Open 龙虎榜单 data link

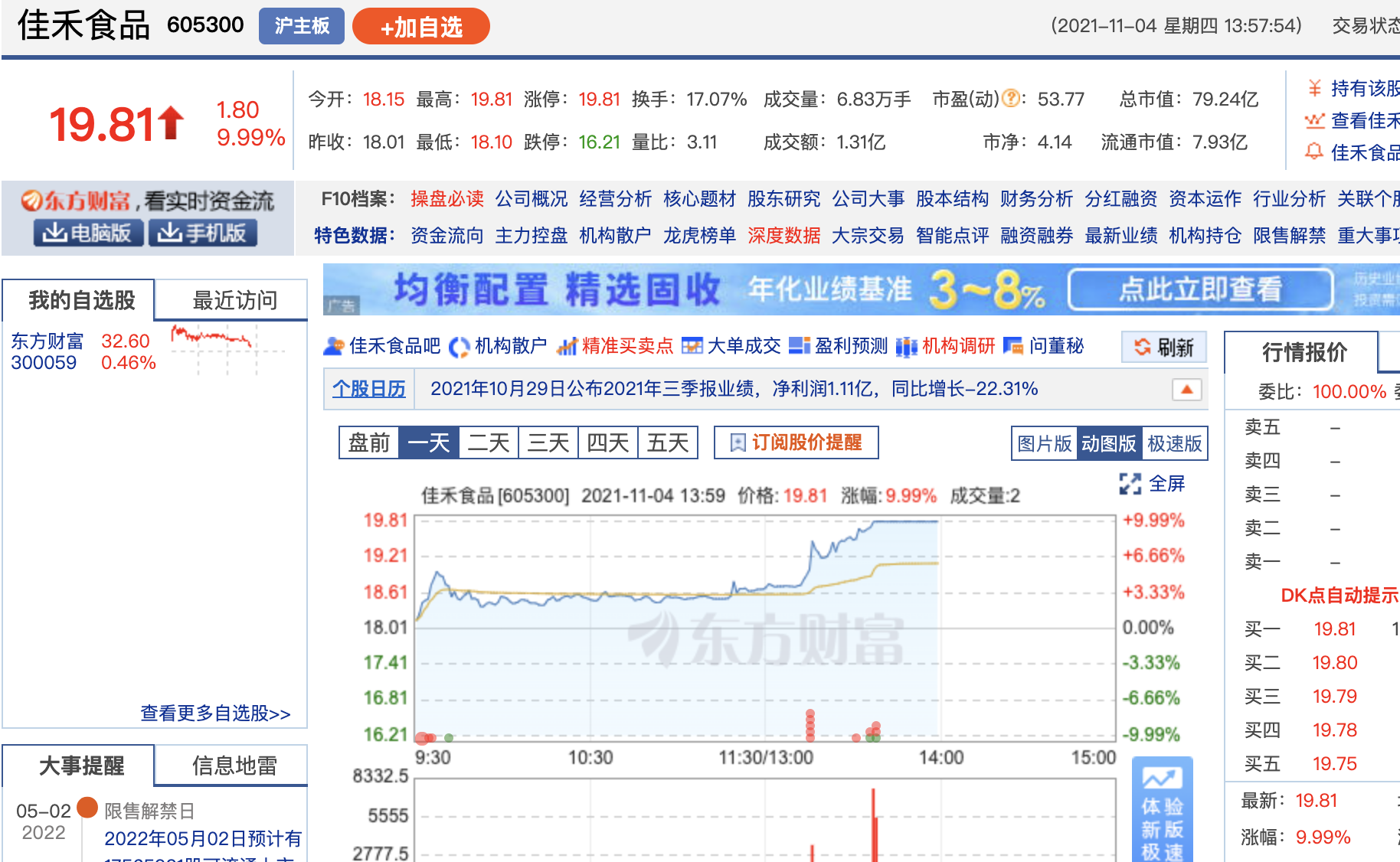(x=700, y=235)
